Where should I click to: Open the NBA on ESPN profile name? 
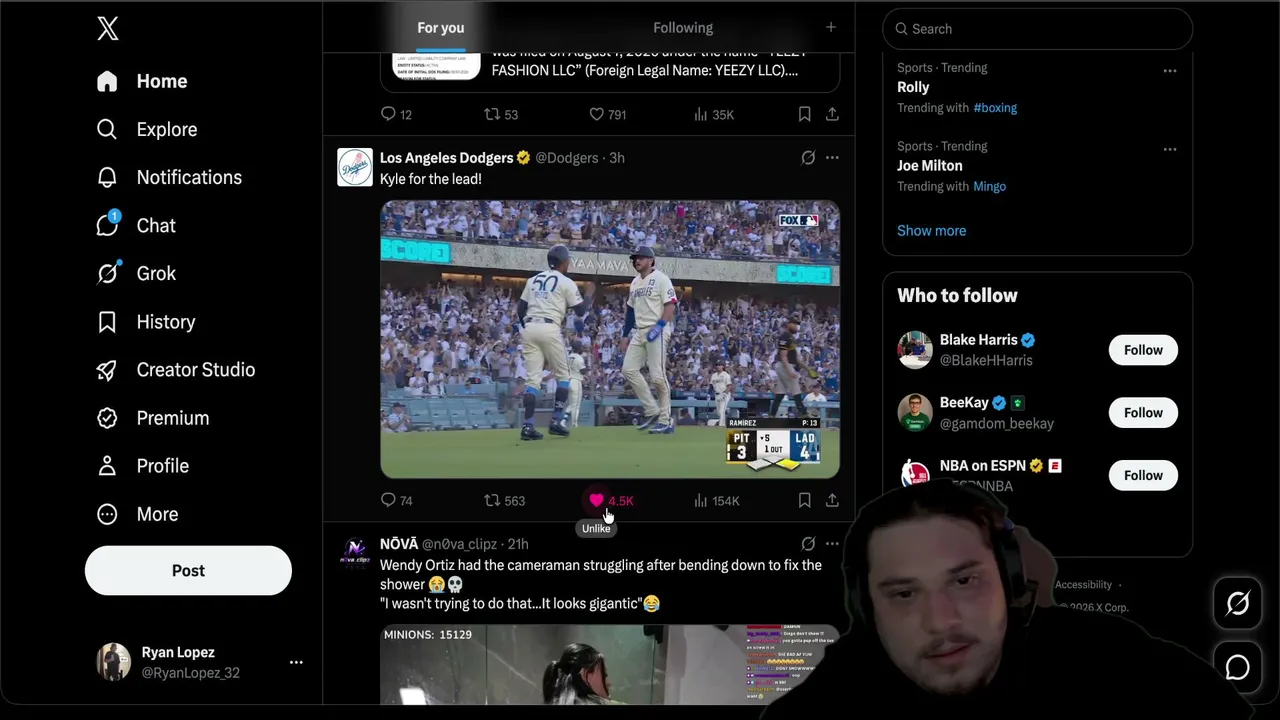pos(983,466)
